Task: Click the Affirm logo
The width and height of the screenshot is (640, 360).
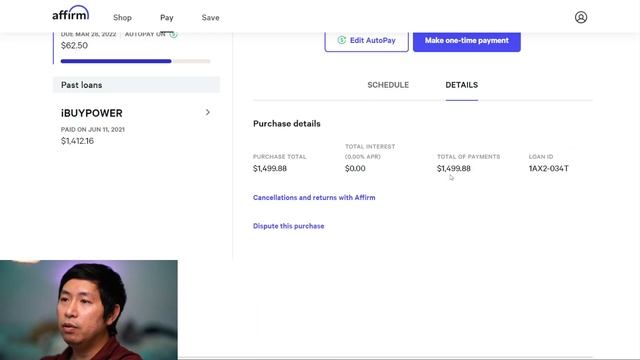Action: click(71, 13)
